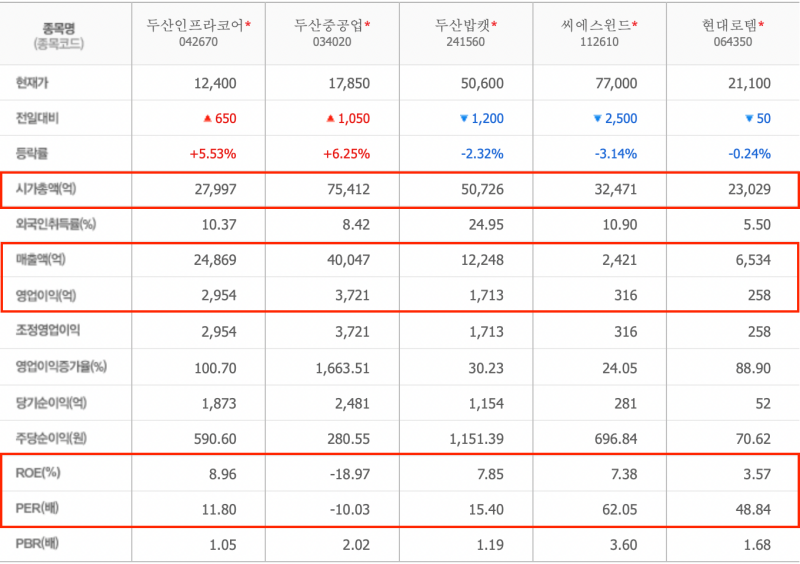
Task: Click the -0.24% change rate
Action: tap(749, 154)
